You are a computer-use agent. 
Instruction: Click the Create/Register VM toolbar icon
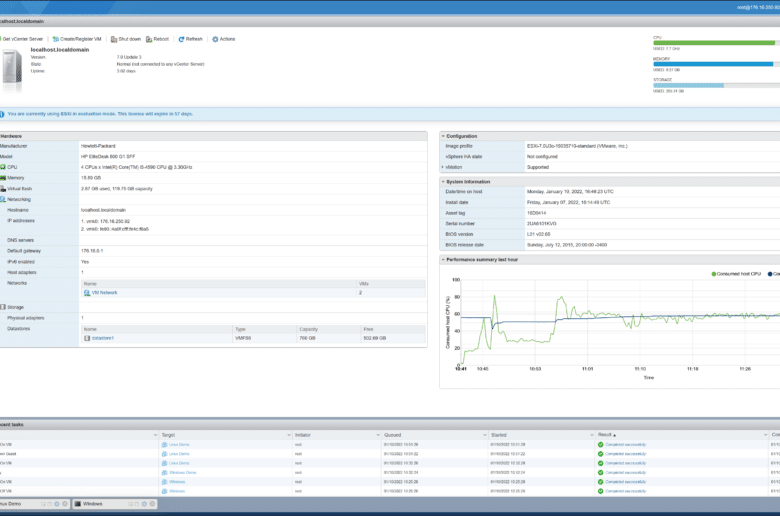[56, 39]
